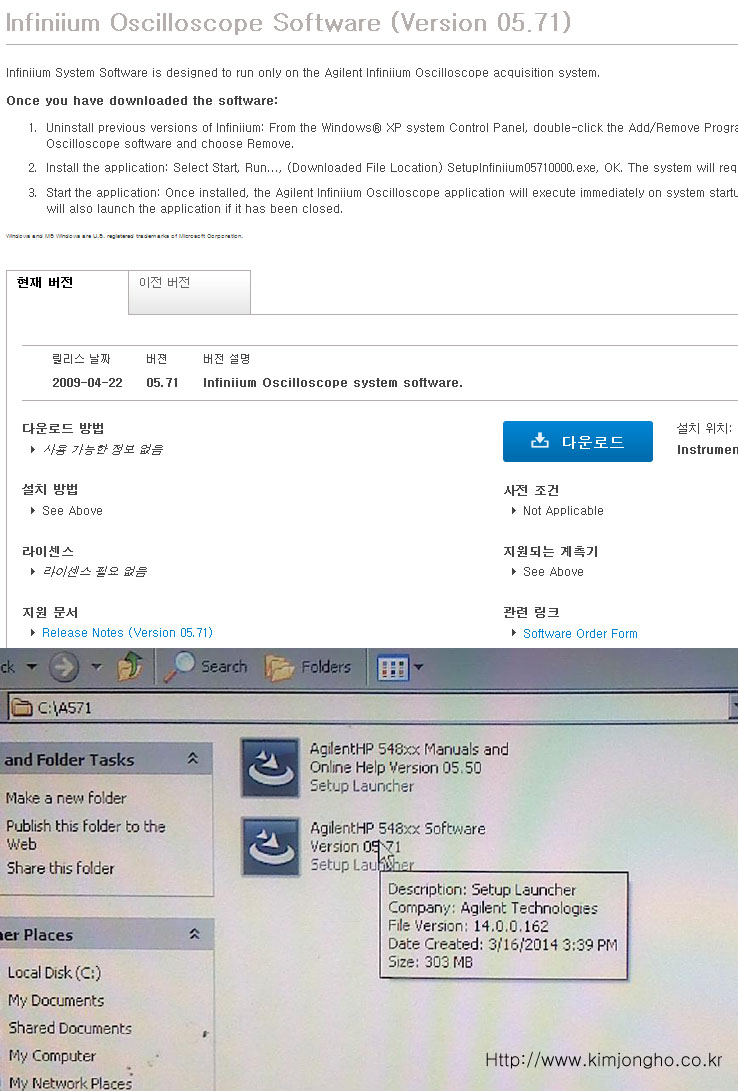Image resolution: width=738 pixels, height=1091 pixels.
Task: Click the Up folder icon in Explorer toolbar
Action: (x=130, y=667)
